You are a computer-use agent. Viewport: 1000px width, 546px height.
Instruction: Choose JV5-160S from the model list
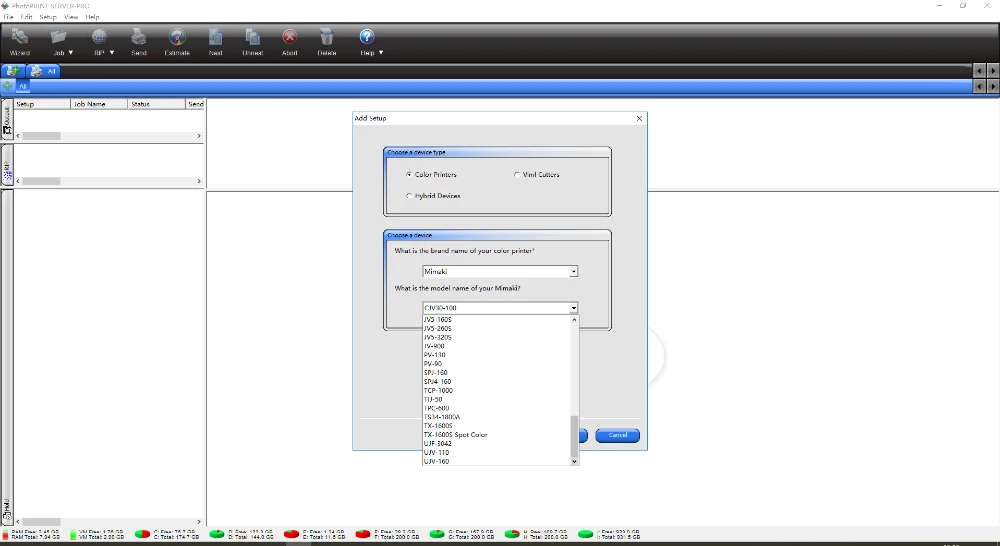point(497,320)
